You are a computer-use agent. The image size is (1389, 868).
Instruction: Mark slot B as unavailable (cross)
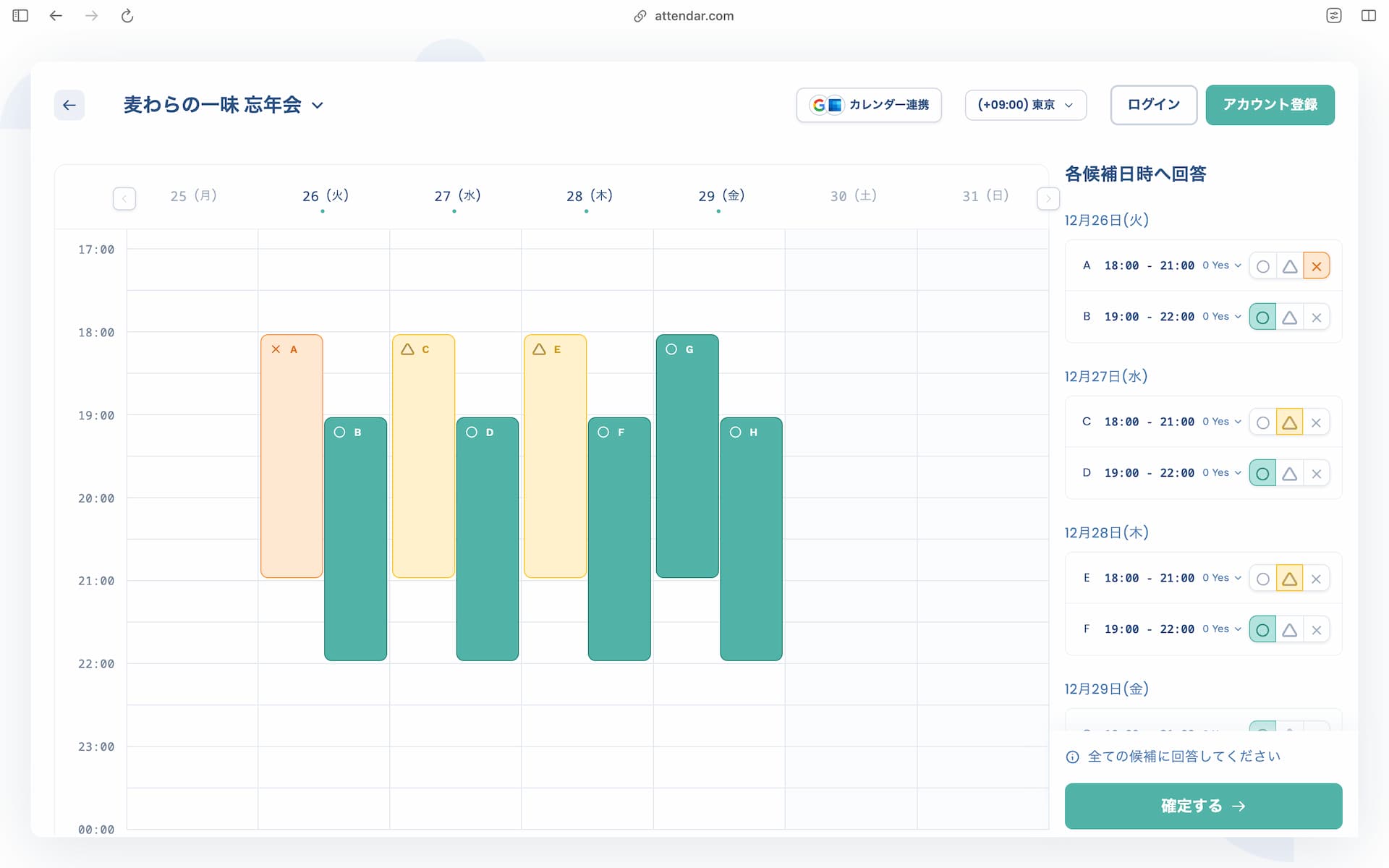point(1316,318)
